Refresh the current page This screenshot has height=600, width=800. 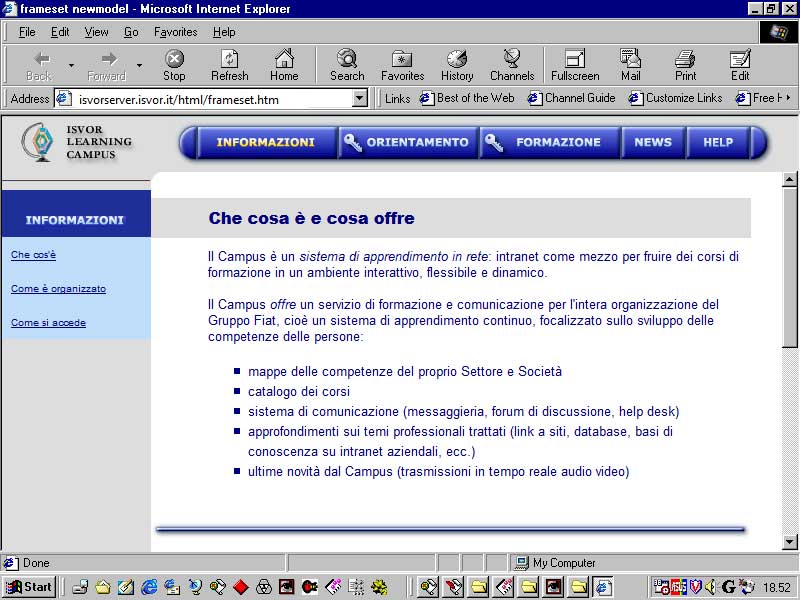tap(230, 65)
